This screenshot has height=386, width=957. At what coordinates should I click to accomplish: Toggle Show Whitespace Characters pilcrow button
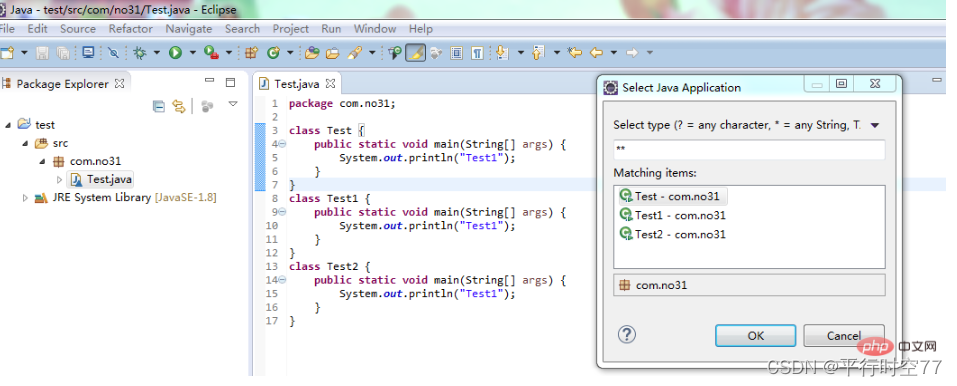pos(477,53)
